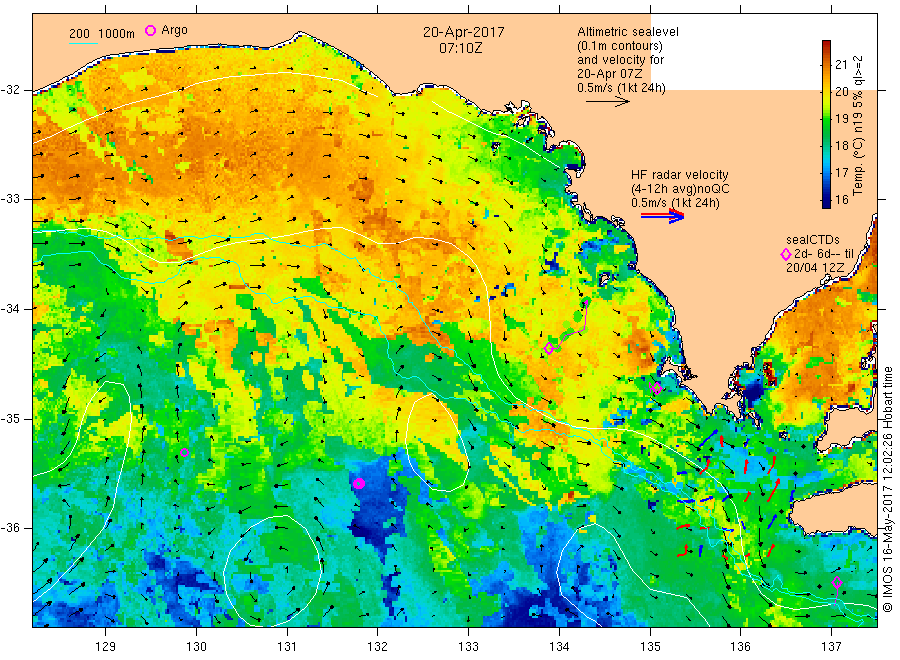Click the -34 latitude axis label
Image resolution: width=900 pixels, height=660 pixels.
click(10, 309)
